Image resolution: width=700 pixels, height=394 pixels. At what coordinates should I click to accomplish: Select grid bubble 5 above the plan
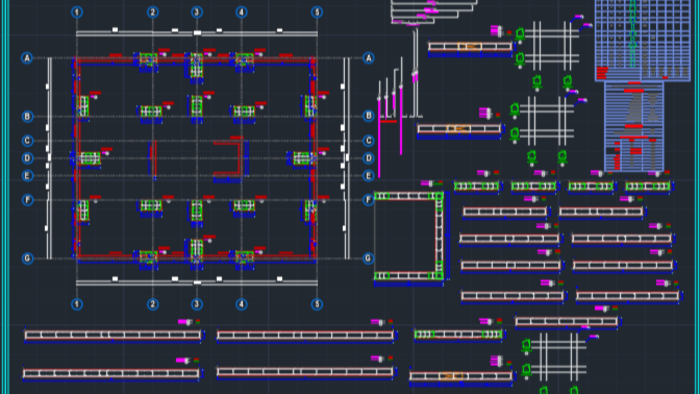click(x=317, y=12)
